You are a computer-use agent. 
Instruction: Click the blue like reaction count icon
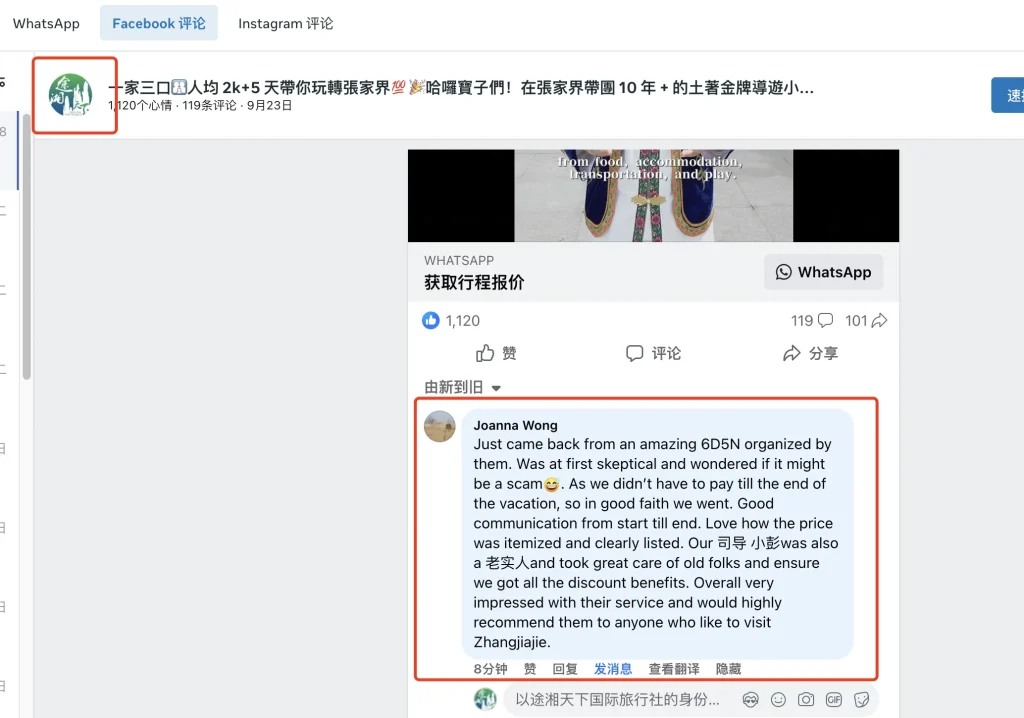(x=430, y=320)
